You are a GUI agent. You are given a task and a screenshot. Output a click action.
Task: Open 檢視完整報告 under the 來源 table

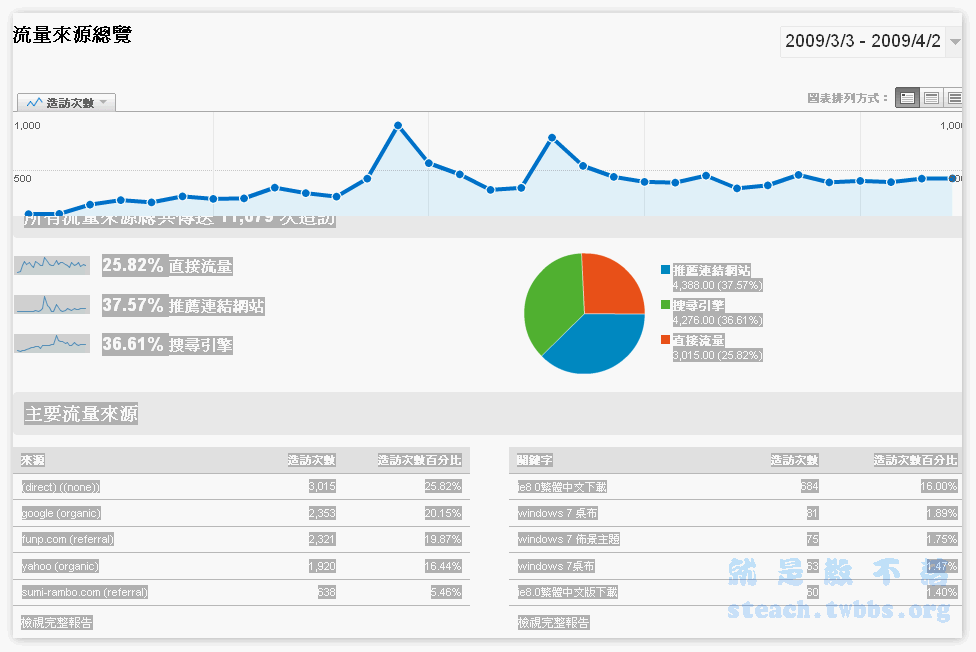pos(57,622)
